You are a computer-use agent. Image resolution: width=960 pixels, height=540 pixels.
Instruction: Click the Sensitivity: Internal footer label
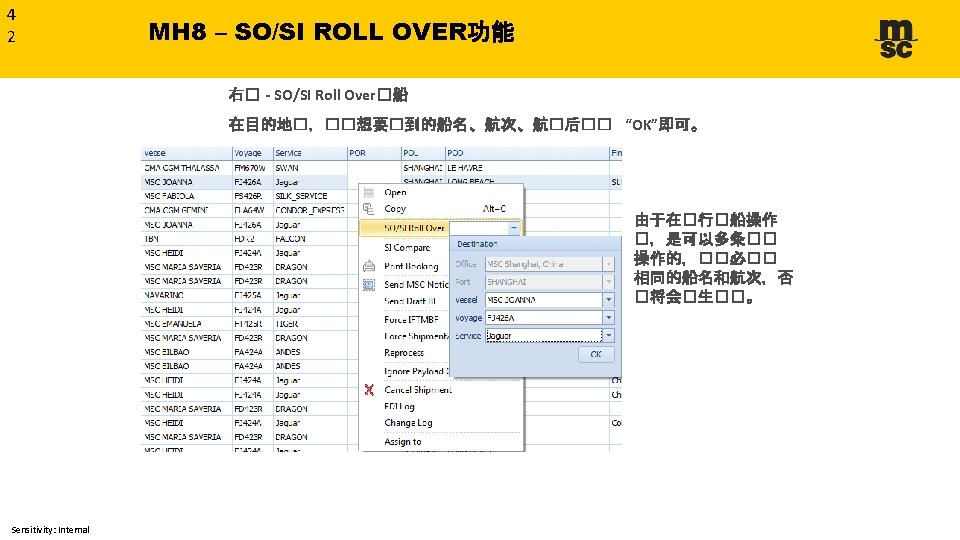click(50, 530)
